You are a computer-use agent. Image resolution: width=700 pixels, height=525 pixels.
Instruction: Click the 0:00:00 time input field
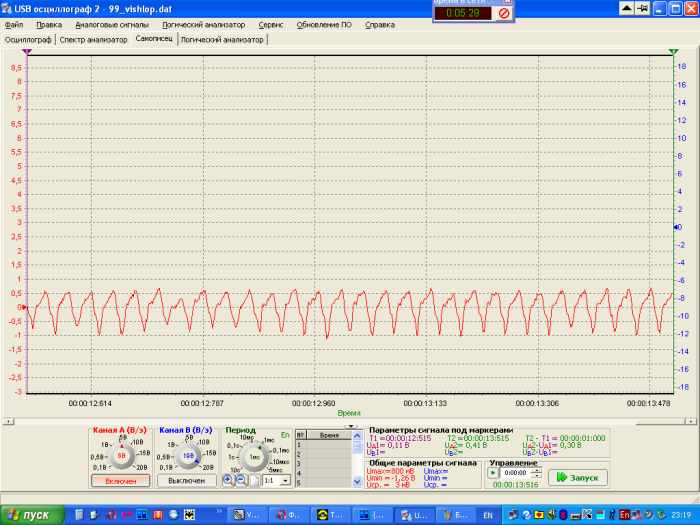[x=516, y=473]
